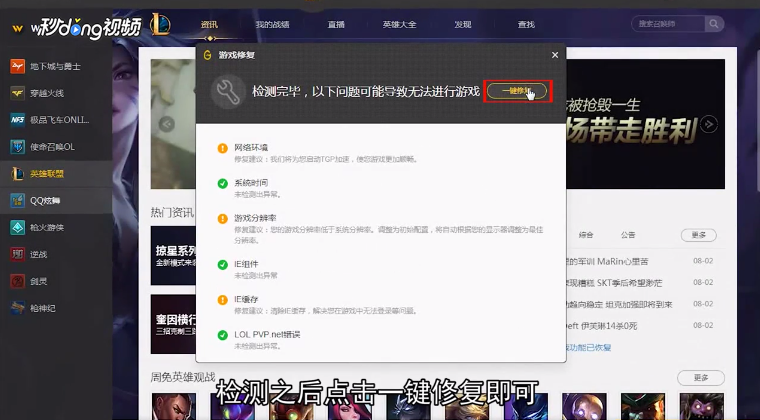
Task: Open the 直播 tab
Action: [x=336, y=24]
